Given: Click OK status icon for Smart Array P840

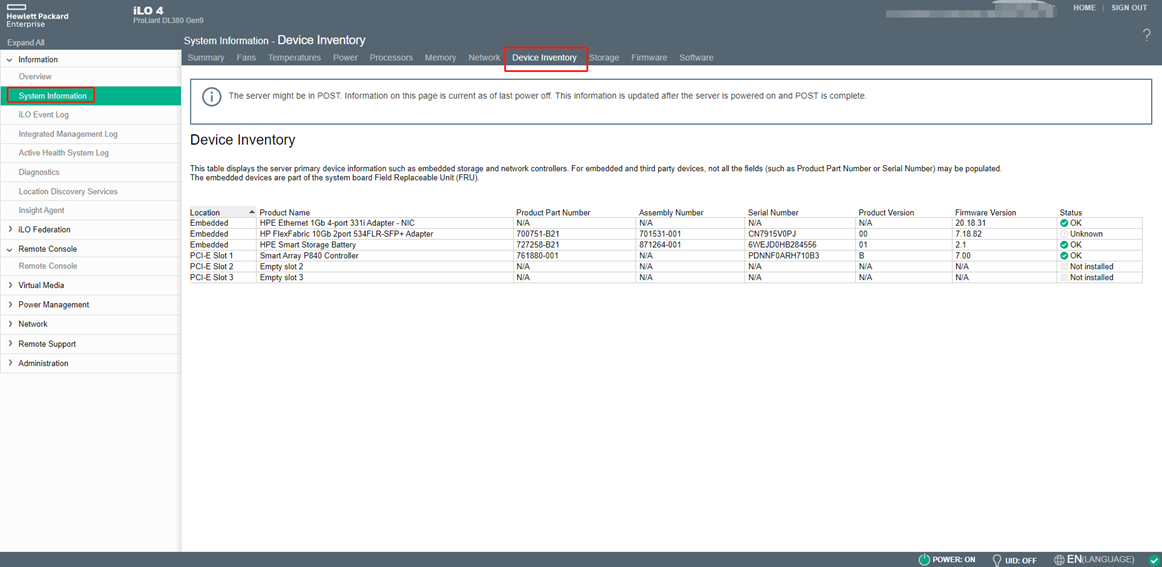Looking at the screenshot, I should click(x=1064, y=256).
